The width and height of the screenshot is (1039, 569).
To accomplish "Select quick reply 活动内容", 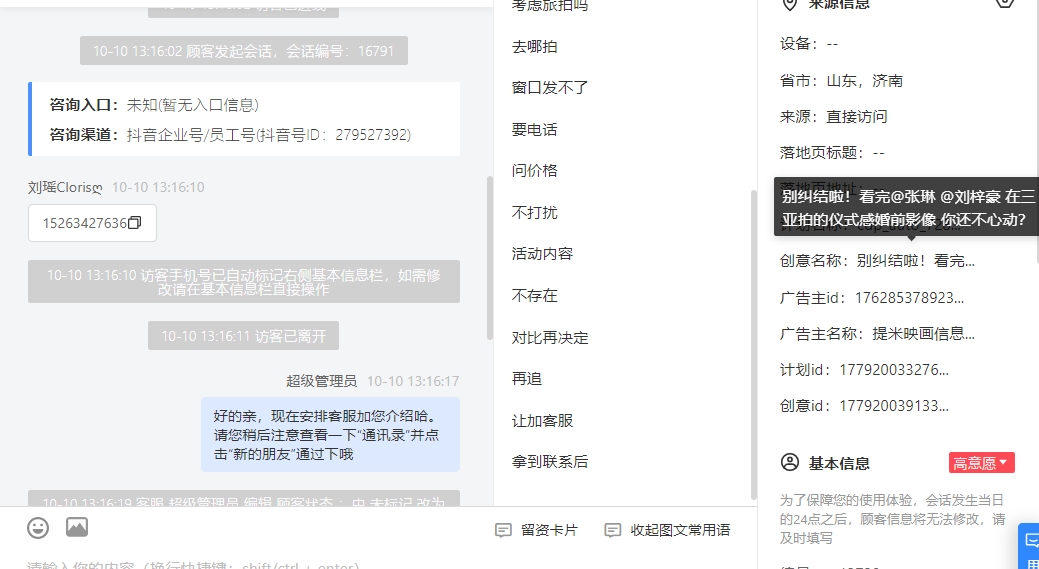I will [x=542, y=254].
